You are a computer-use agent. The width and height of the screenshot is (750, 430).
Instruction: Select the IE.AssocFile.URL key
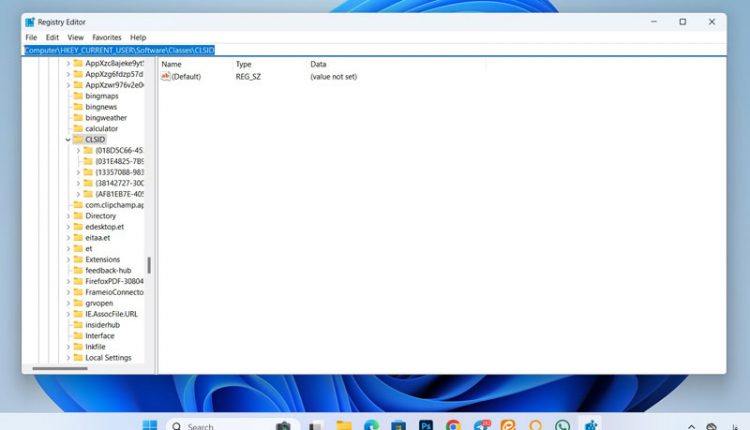(x=111, y=314)
